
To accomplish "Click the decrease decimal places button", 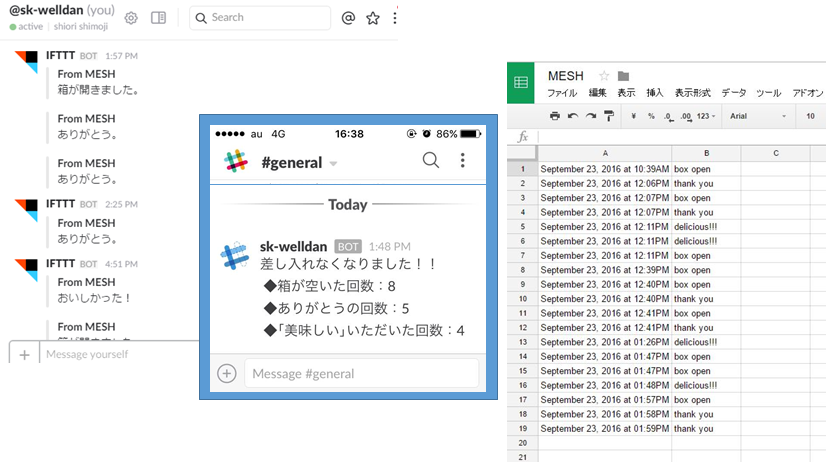I will [668, 116].
